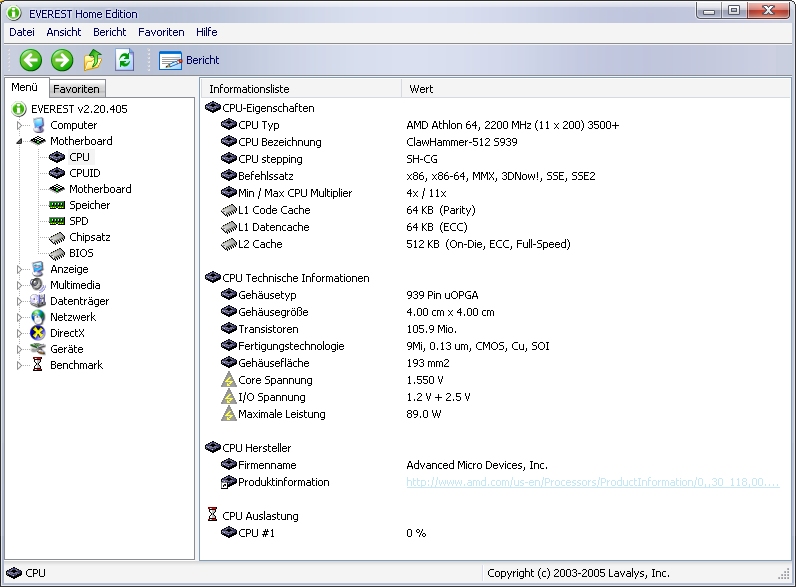The height and width of the screenshot is (587, 796).
Task: Open the Bericht menu in menu bar
Action: point(110,32)
